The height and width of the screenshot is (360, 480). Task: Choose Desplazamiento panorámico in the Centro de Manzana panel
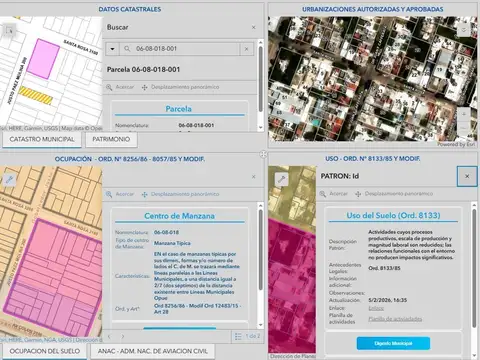tap(180, 194)
